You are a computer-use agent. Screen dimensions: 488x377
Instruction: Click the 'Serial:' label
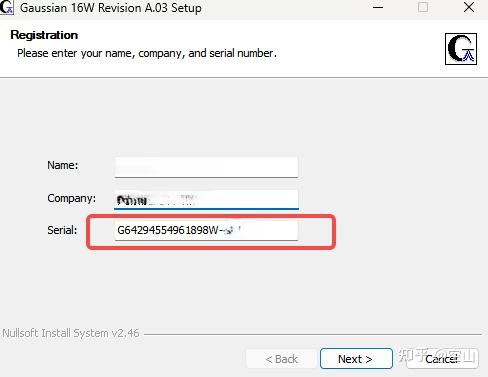coord(62,230)
